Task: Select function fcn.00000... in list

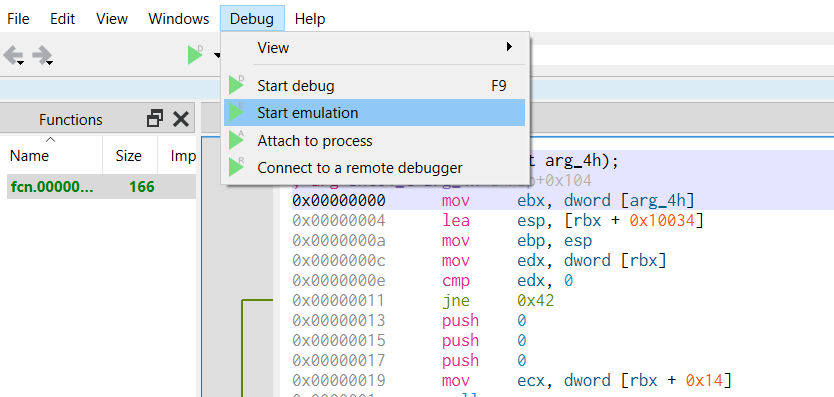Action: [x=52, y=187]
